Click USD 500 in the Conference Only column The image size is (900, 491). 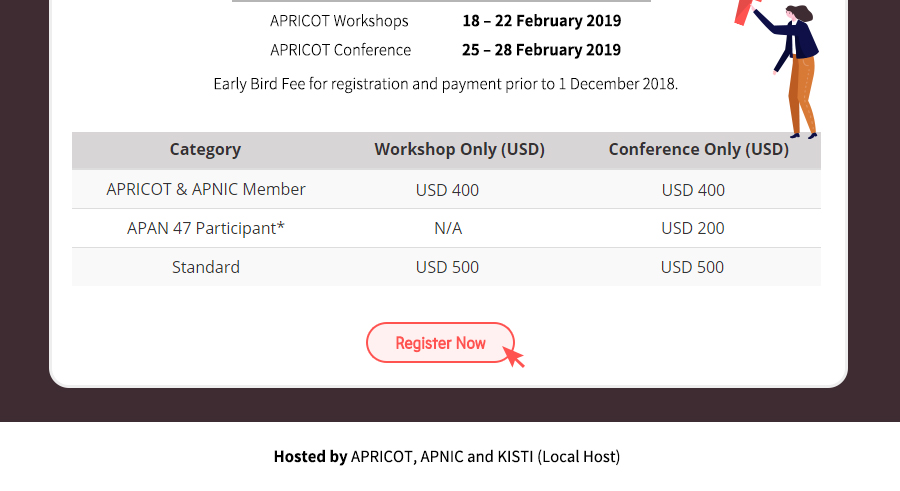(x=692, y=267)
